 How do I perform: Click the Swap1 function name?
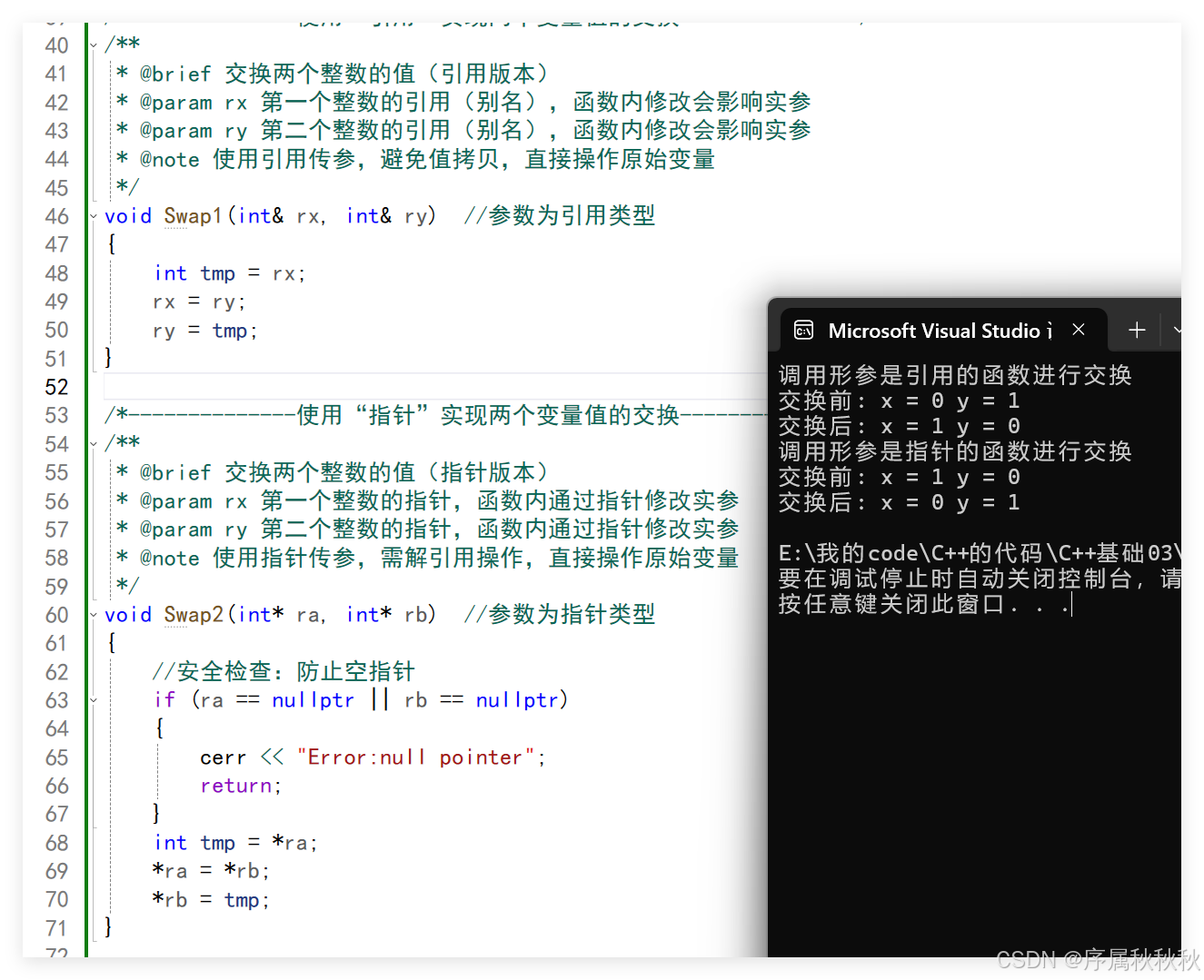193,216
